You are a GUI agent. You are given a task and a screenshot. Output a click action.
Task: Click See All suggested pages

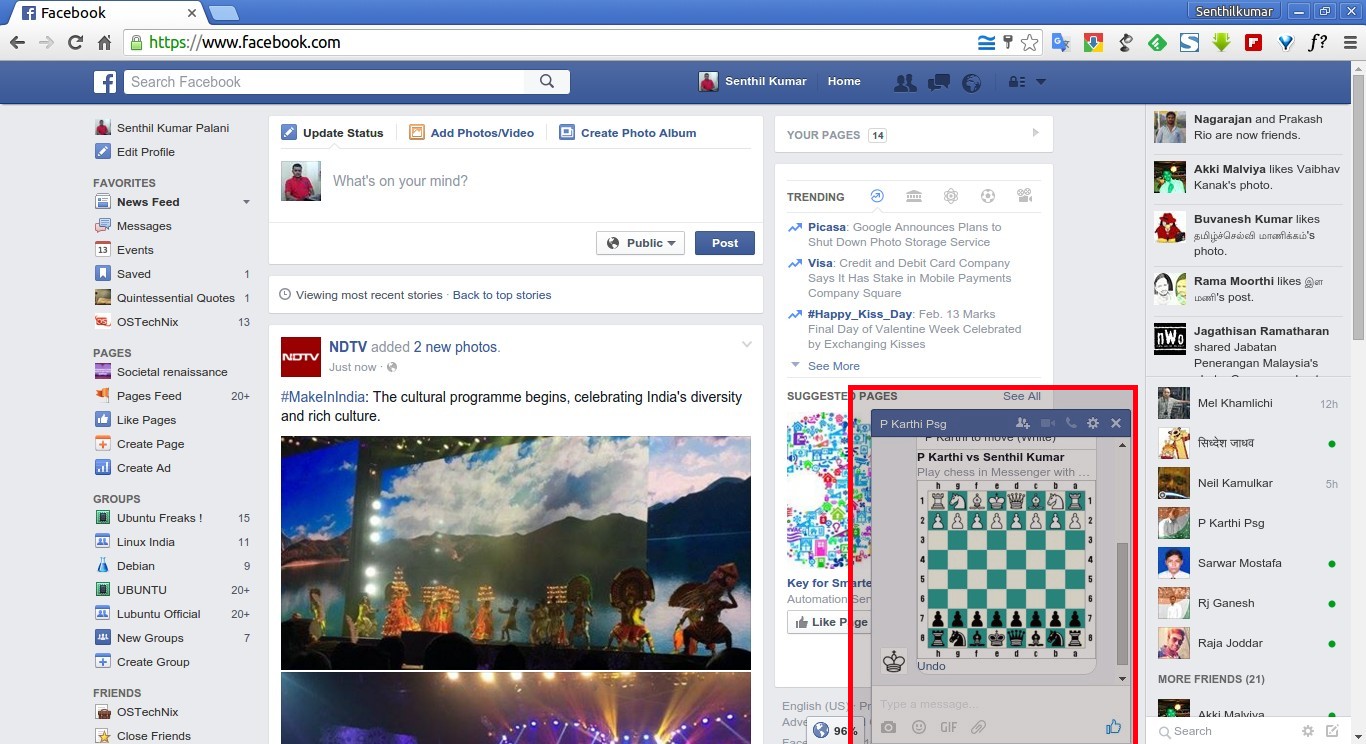coord(1022,396)
